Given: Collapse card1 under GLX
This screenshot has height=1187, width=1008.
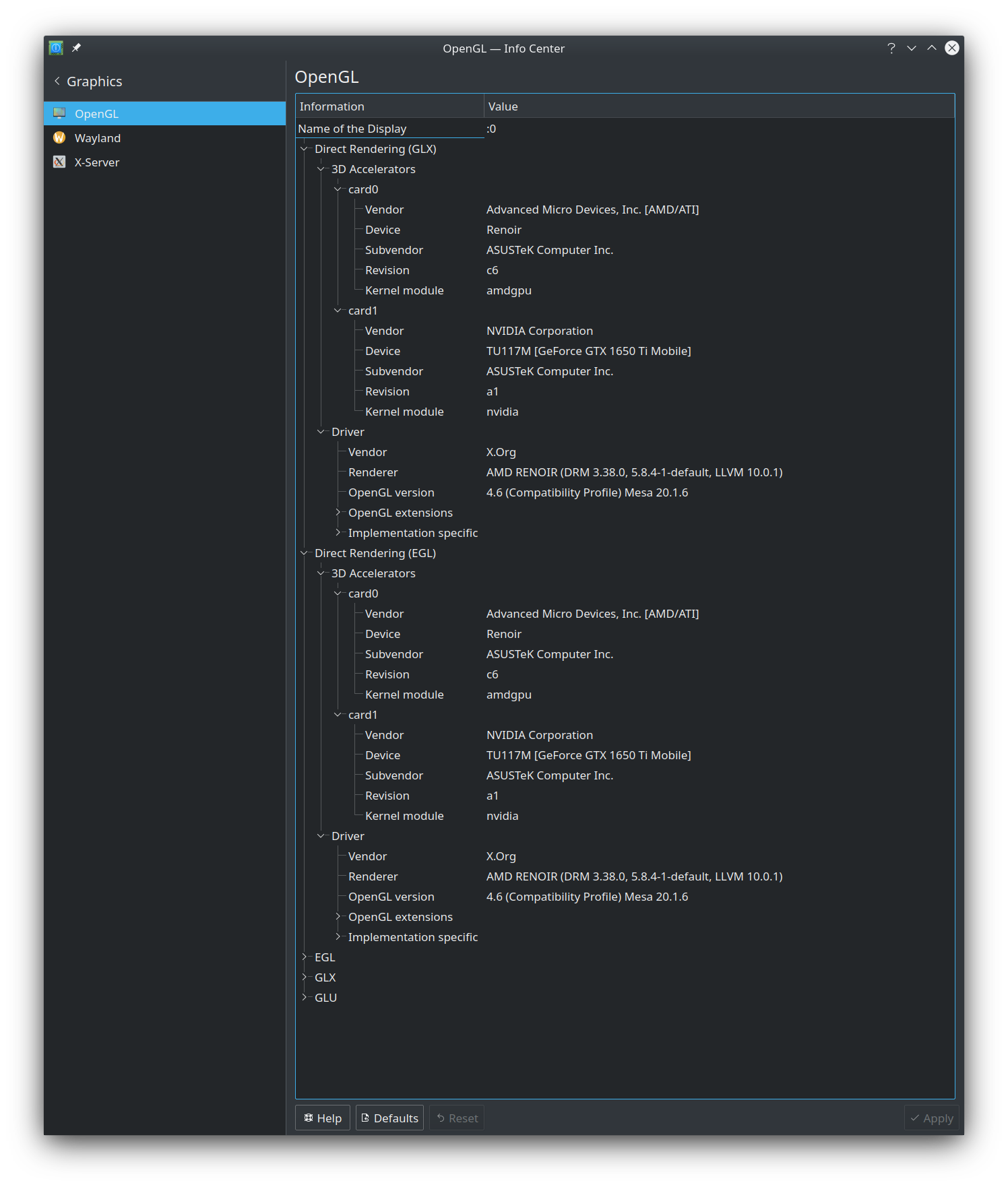Looking at the screenshot, I should (x=338, y=311).
